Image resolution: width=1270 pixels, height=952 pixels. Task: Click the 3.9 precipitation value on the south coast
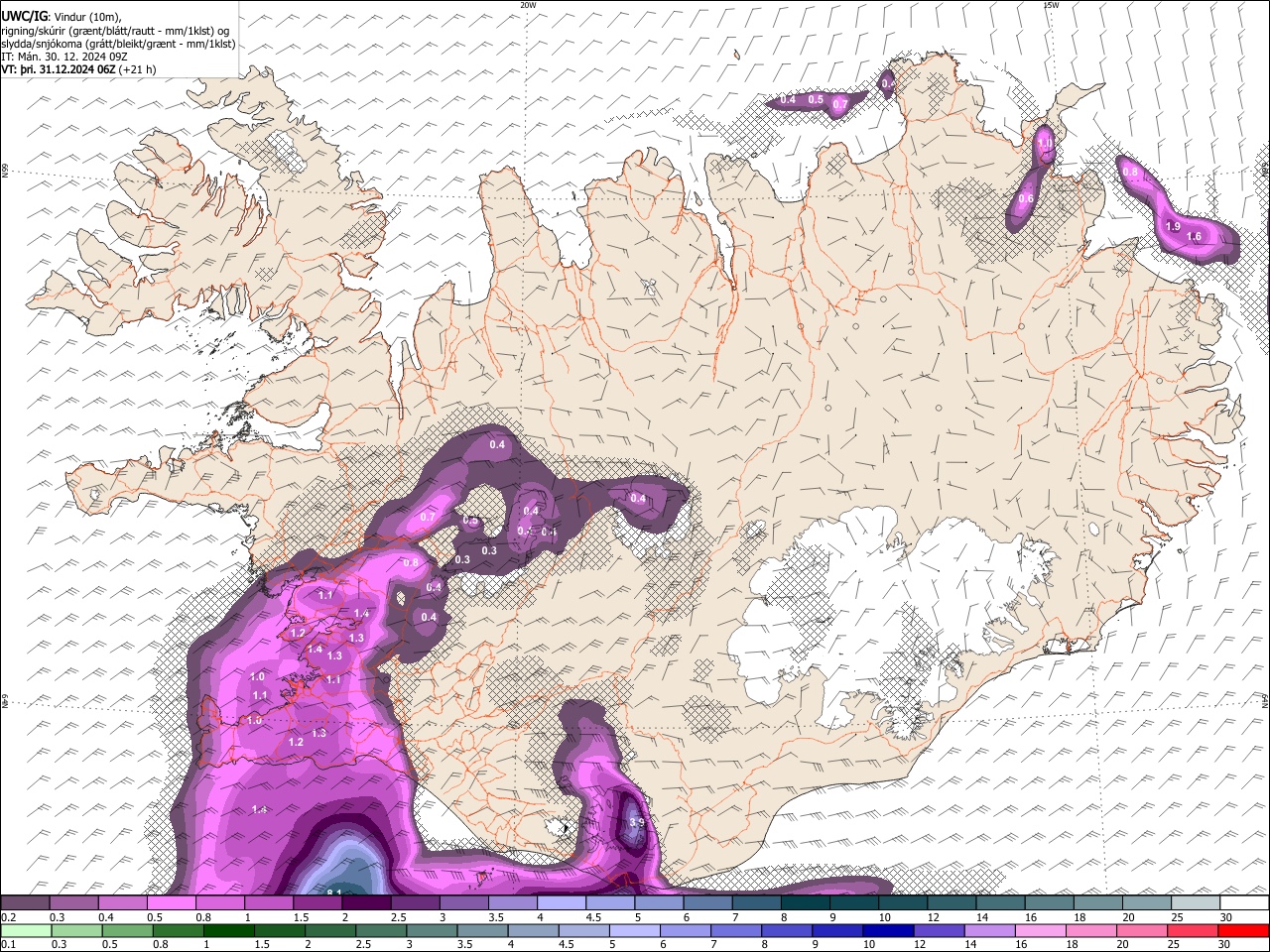[637, 823]
